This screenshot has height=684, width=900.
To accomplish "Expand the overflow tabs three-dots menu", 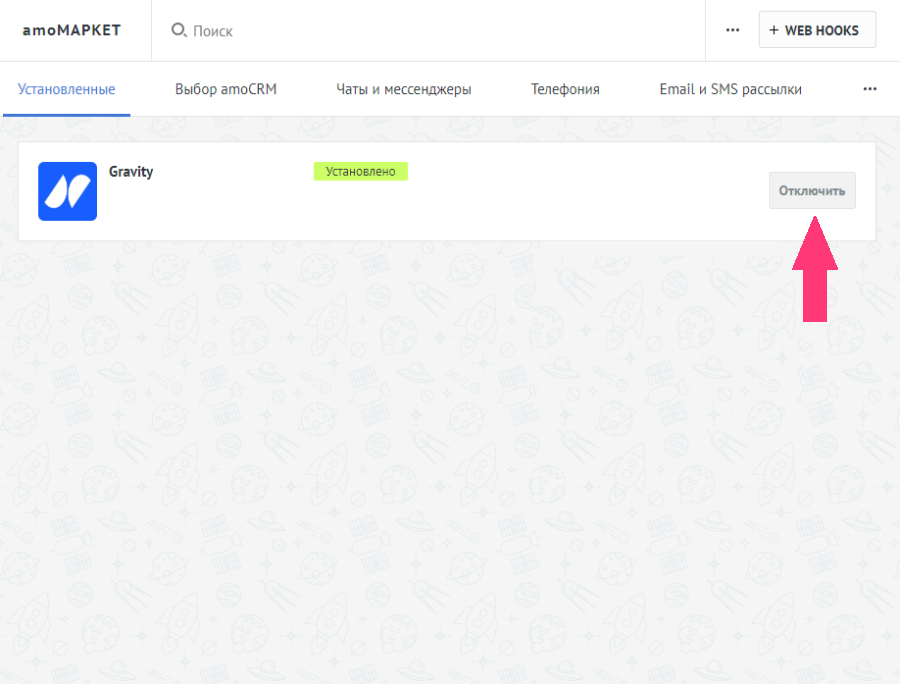I will pyautogui.click(x=869, y=89).
